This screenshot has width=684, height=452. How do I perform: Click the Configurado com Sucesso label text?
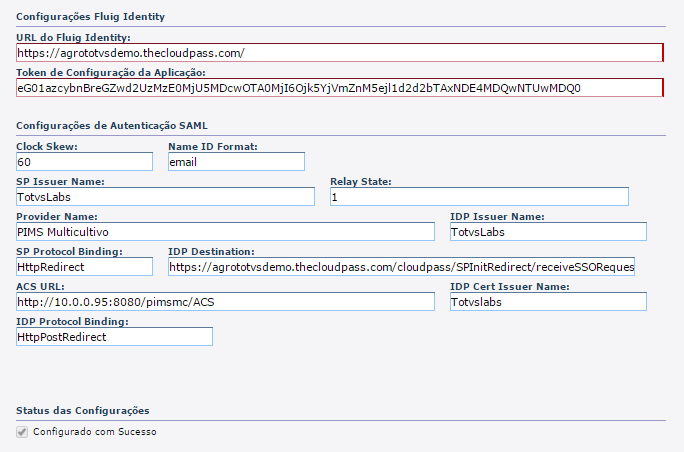(x=95, y=432)
